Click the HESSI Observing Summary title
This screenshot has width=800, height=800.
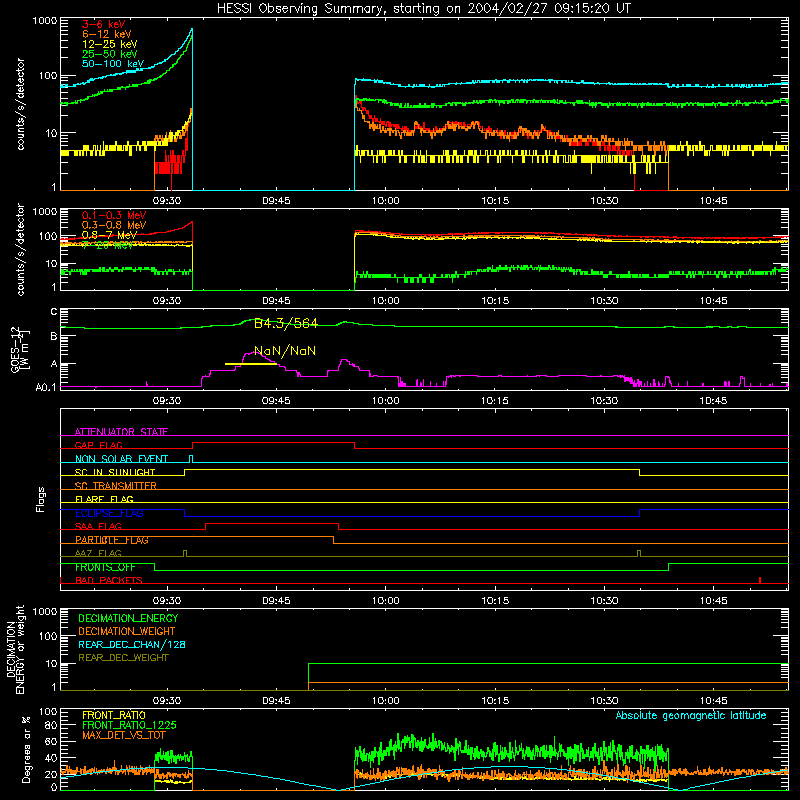pyautogui.click(x=424, y=9)
